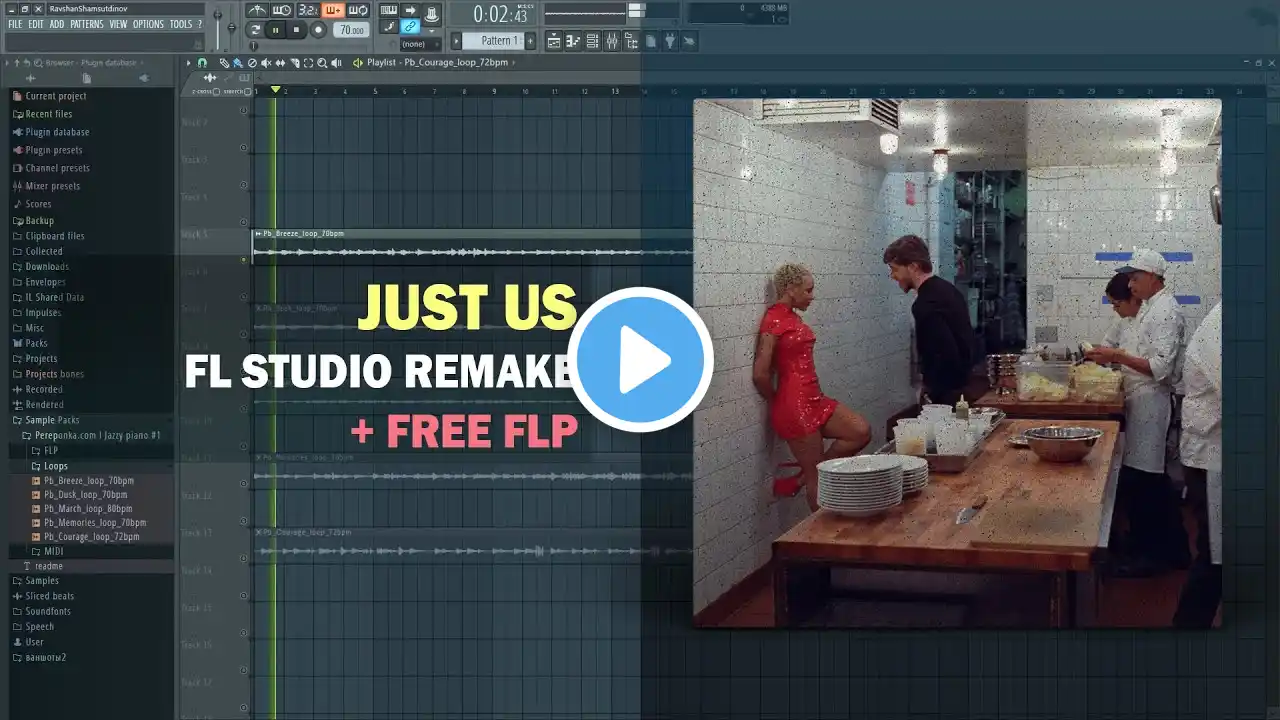Click the record button
The height and width of the screenshot is (720, 1280).
pos(318,30)
